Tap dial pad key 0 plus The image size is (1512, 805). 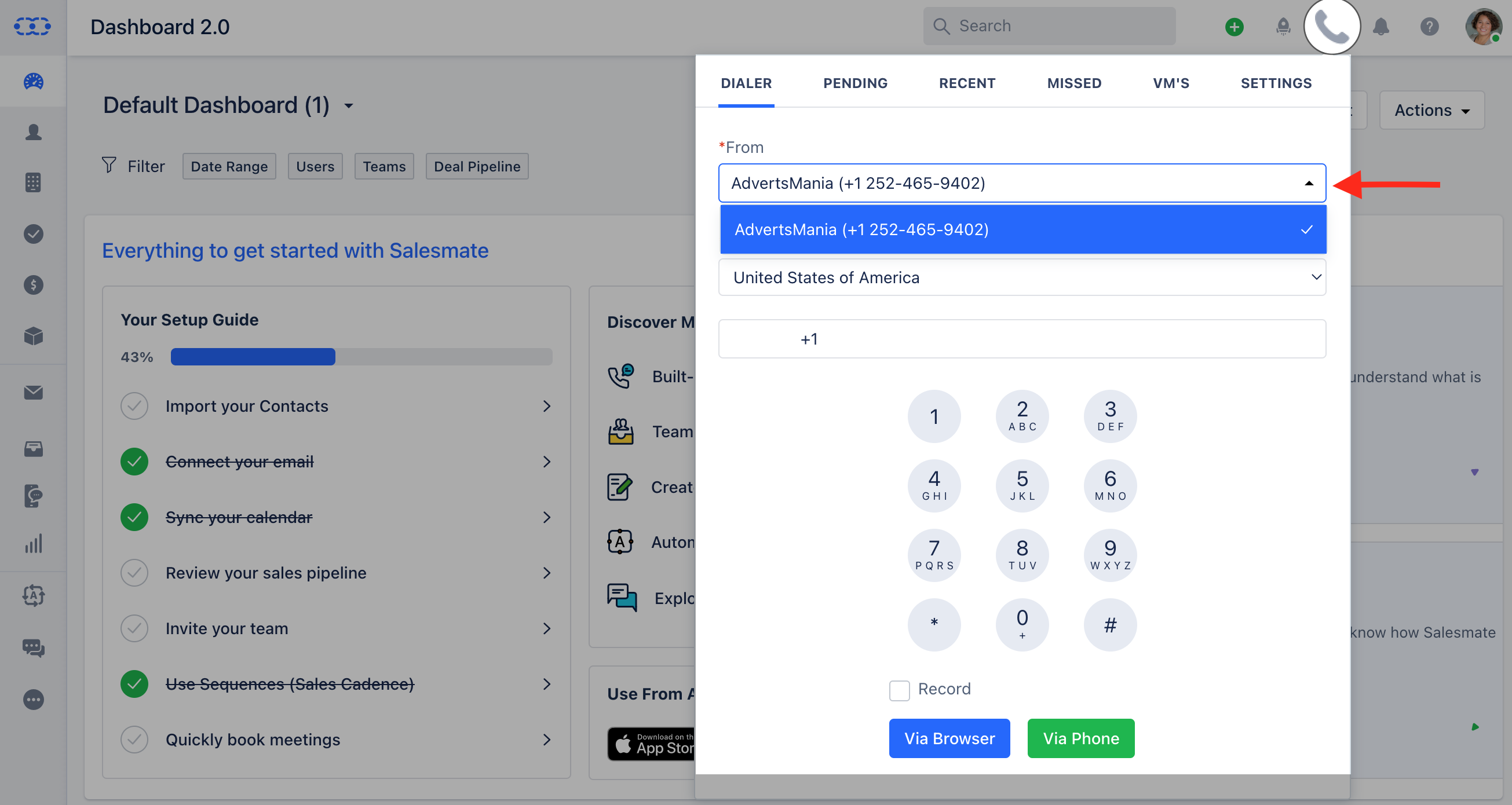[1022, 624]
